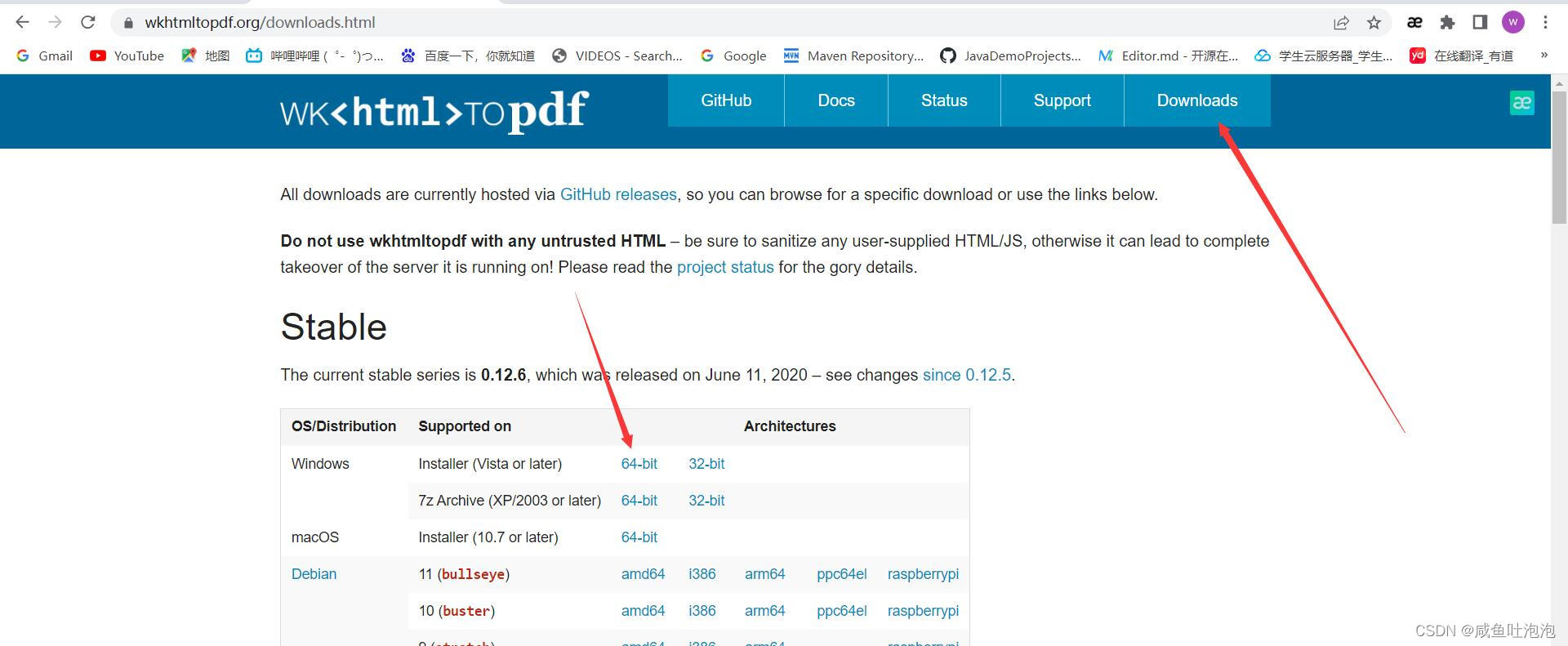Open the 学生云服务器 bookmark
The image size is (1568, 646).
point(1323,56)
